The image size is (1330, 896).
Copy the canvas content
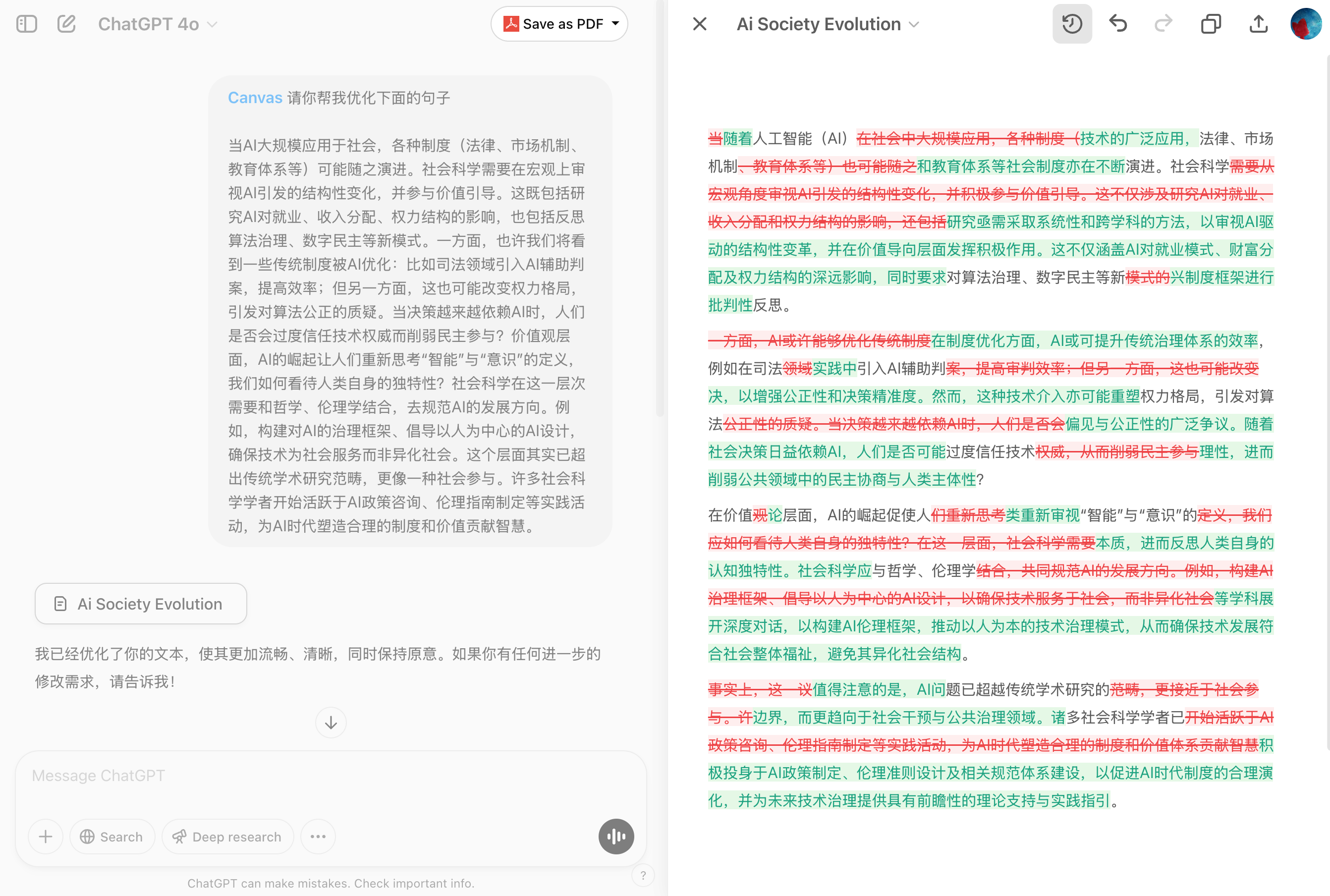click(x=1211, y=24)
